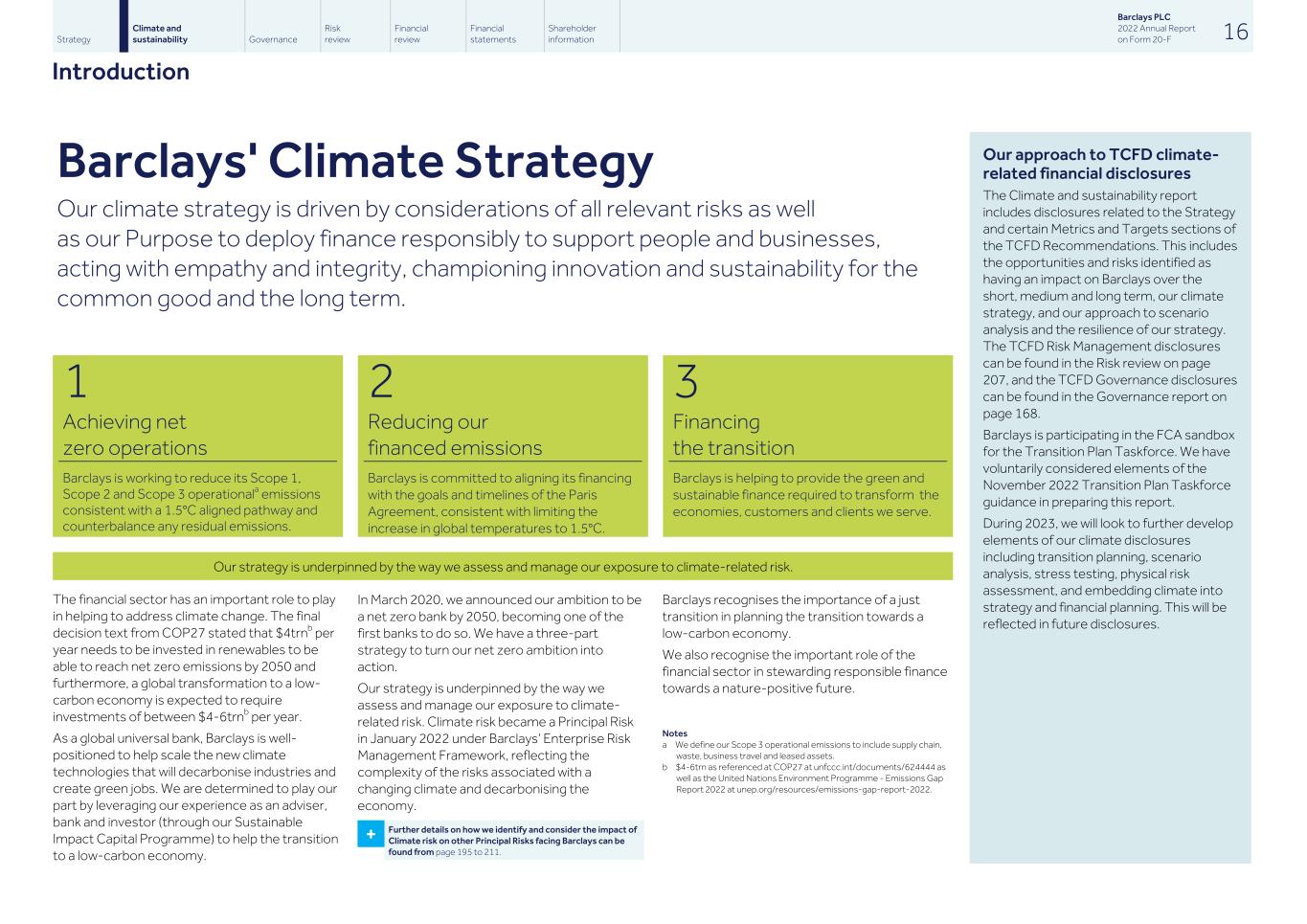Click the large number 3 in the third card
1307x924 pixels.
686,382
